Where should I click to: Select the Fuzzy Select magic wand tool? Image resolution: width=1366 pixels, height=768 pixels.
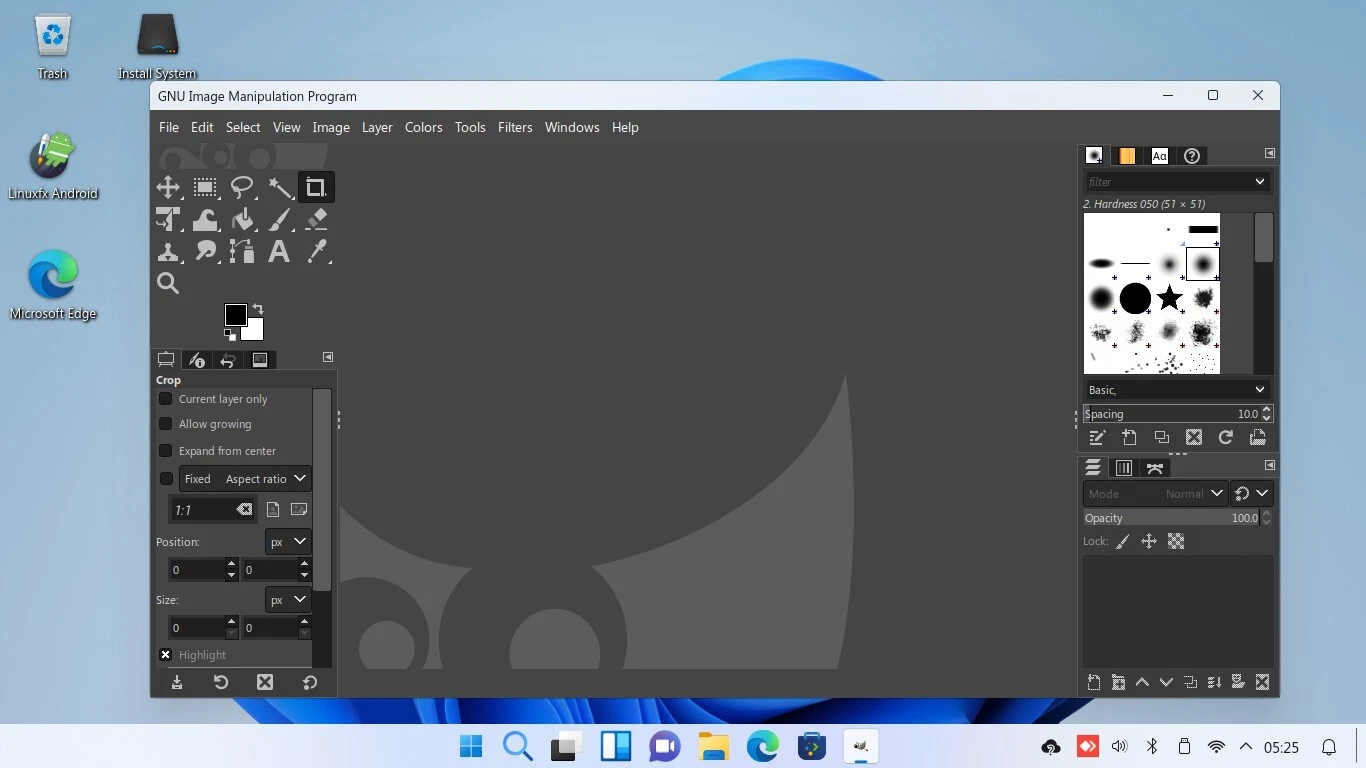(280, 187)
